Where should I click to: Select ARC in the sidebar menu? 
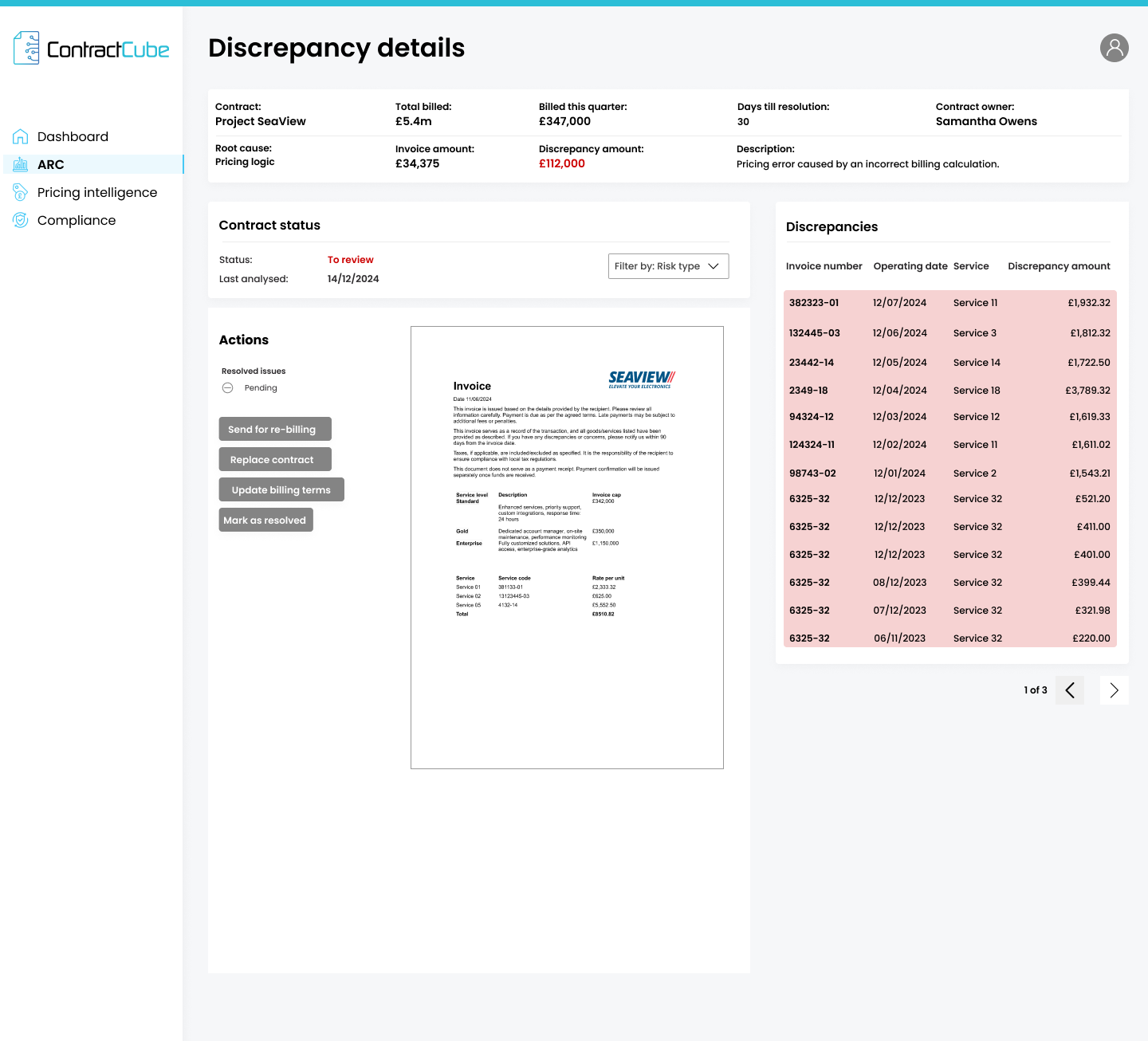93,164
